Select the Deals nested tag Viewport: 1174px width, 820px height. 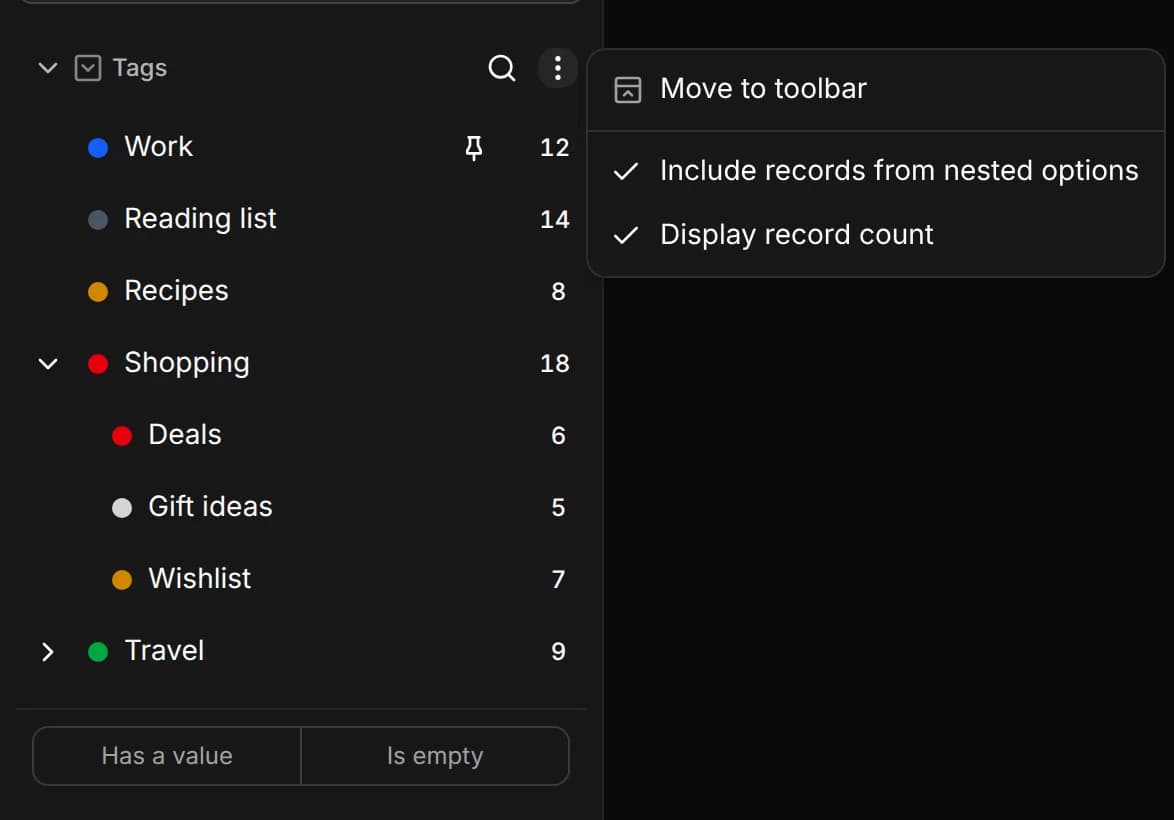302,436
